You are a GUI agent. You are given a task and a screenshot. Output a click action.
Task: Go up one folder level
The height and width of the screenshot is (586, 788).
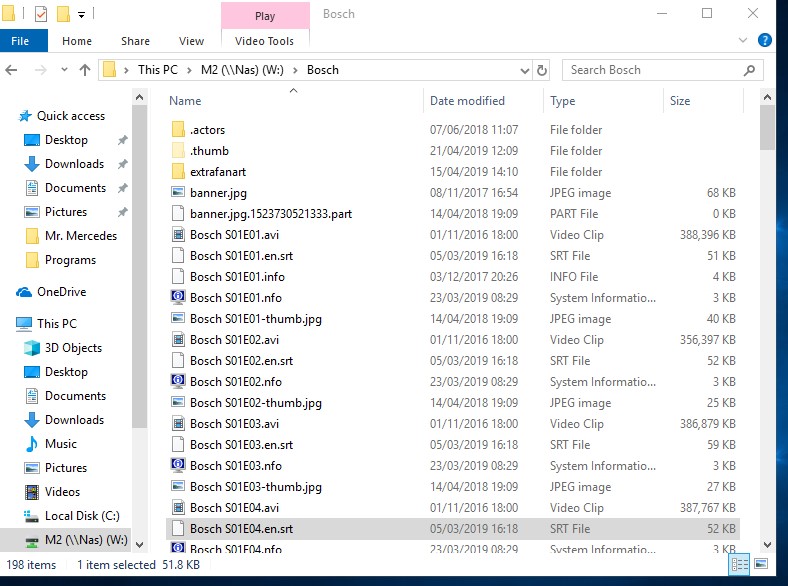pos(84,70)
